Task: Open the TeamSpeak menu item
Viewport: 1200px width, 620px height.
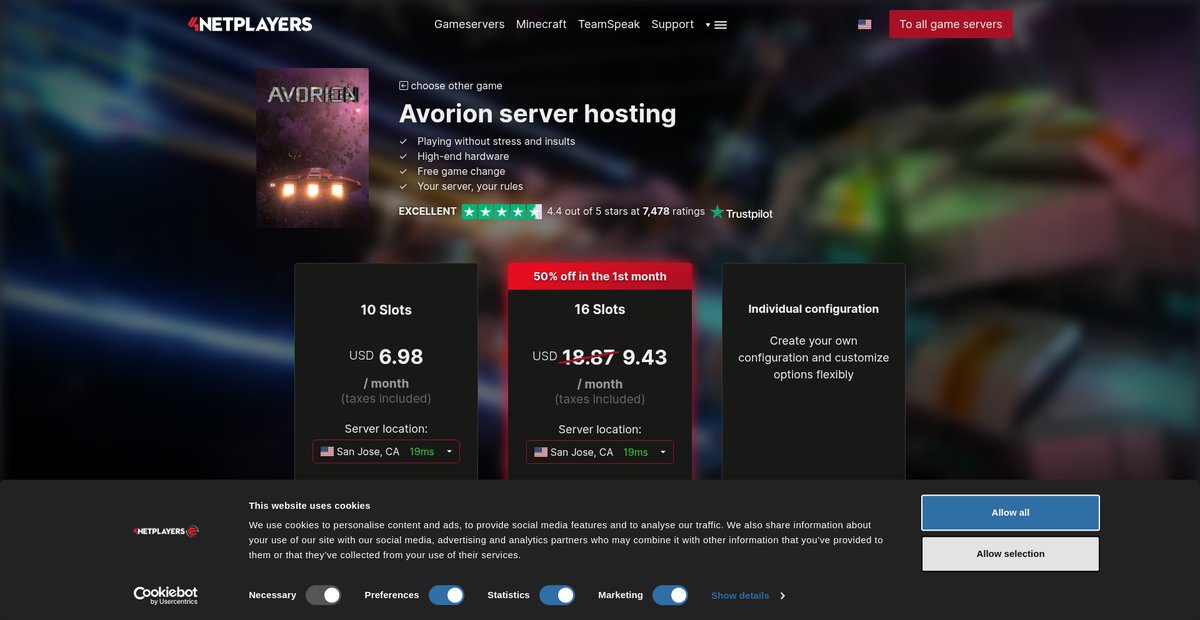Action: point(609,24)
